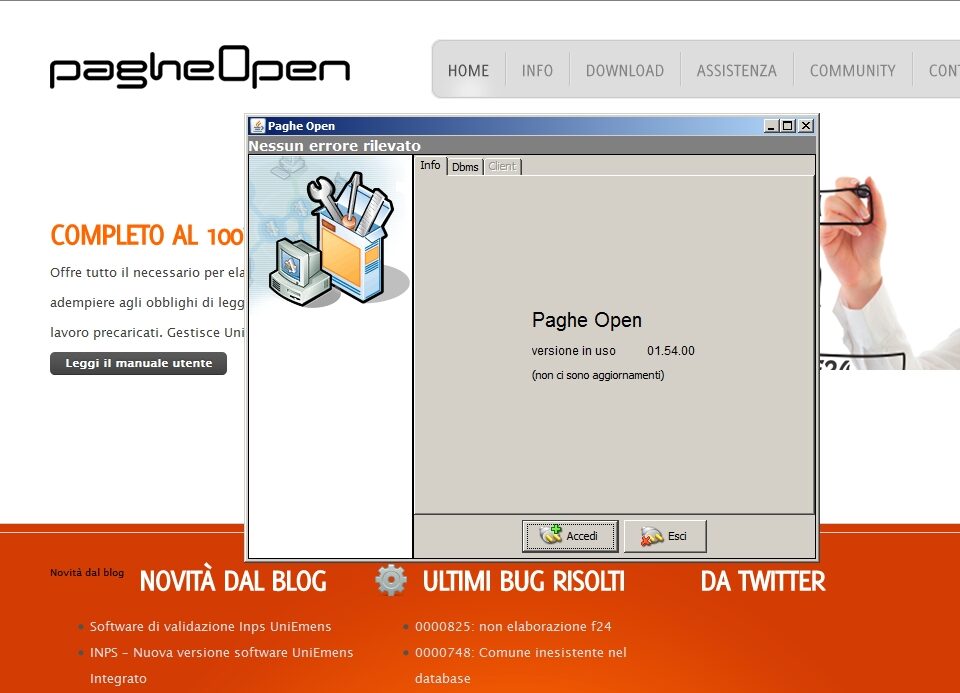
Task: Click the pagheOpen logo
Action: 200,70
